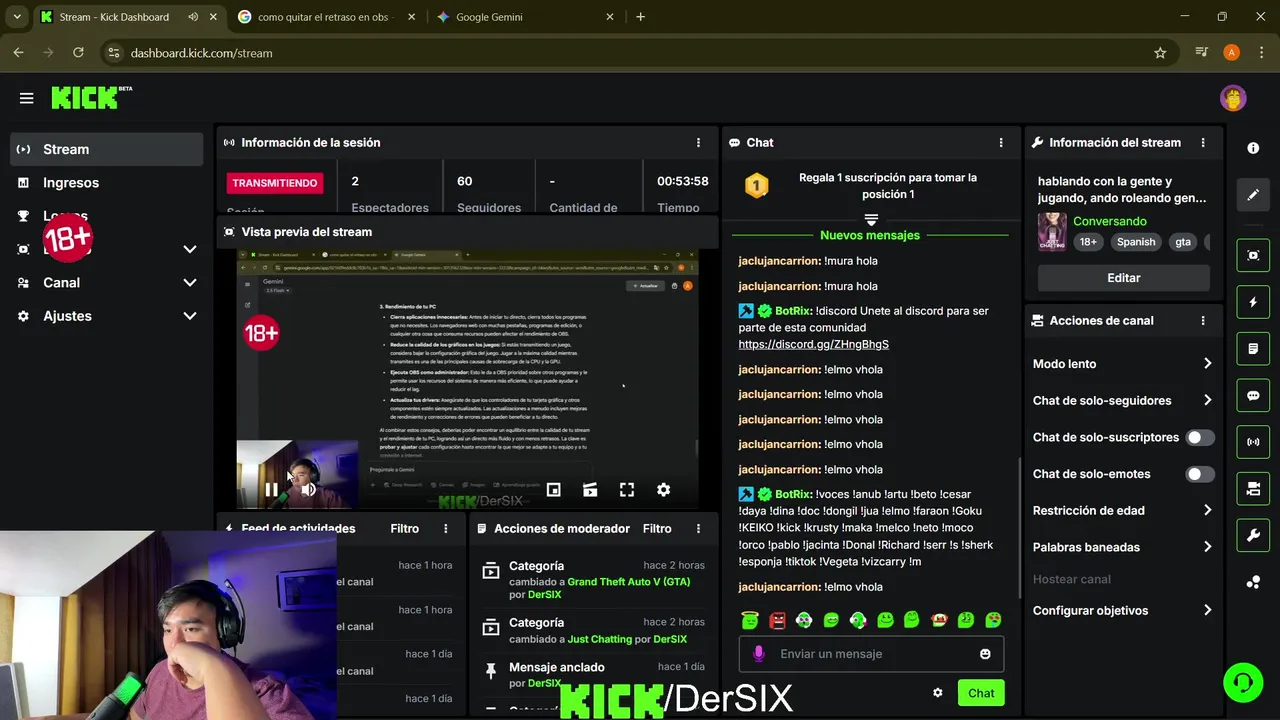1280x720 pixels.
Task: Open Feed de actividades three-dot menu
Action: (446, 529)
